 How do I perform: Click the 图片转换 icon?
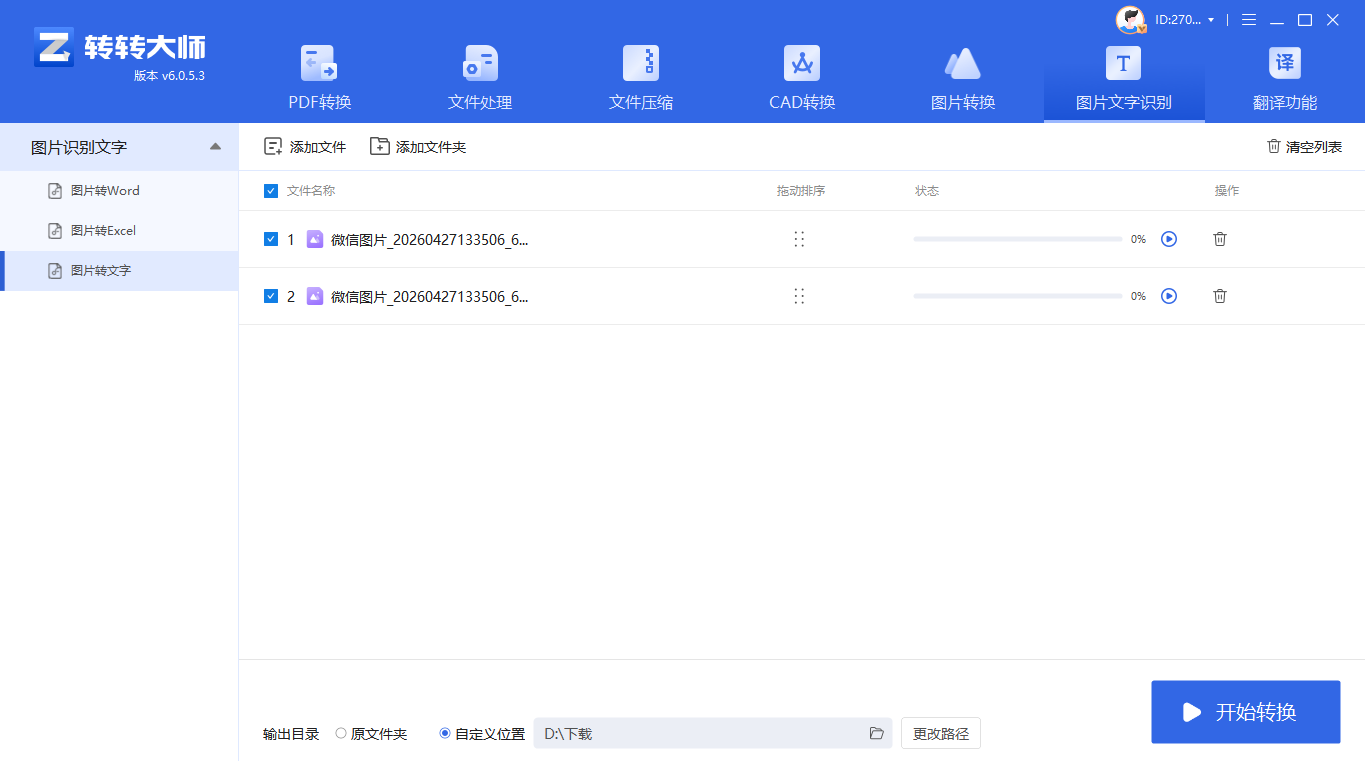963,63
